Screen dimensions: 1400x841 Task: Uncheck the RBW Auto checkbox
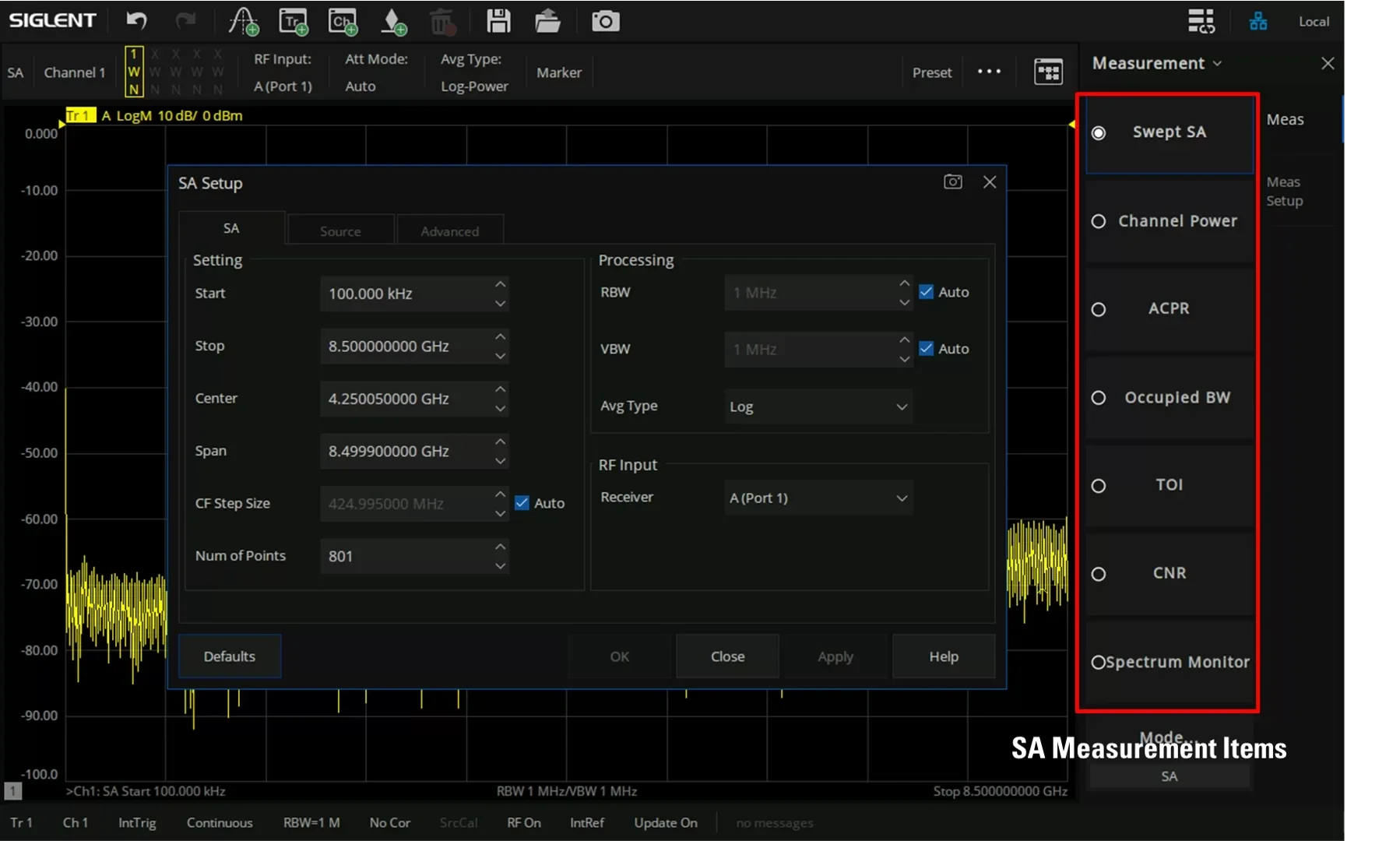[926, 292]
